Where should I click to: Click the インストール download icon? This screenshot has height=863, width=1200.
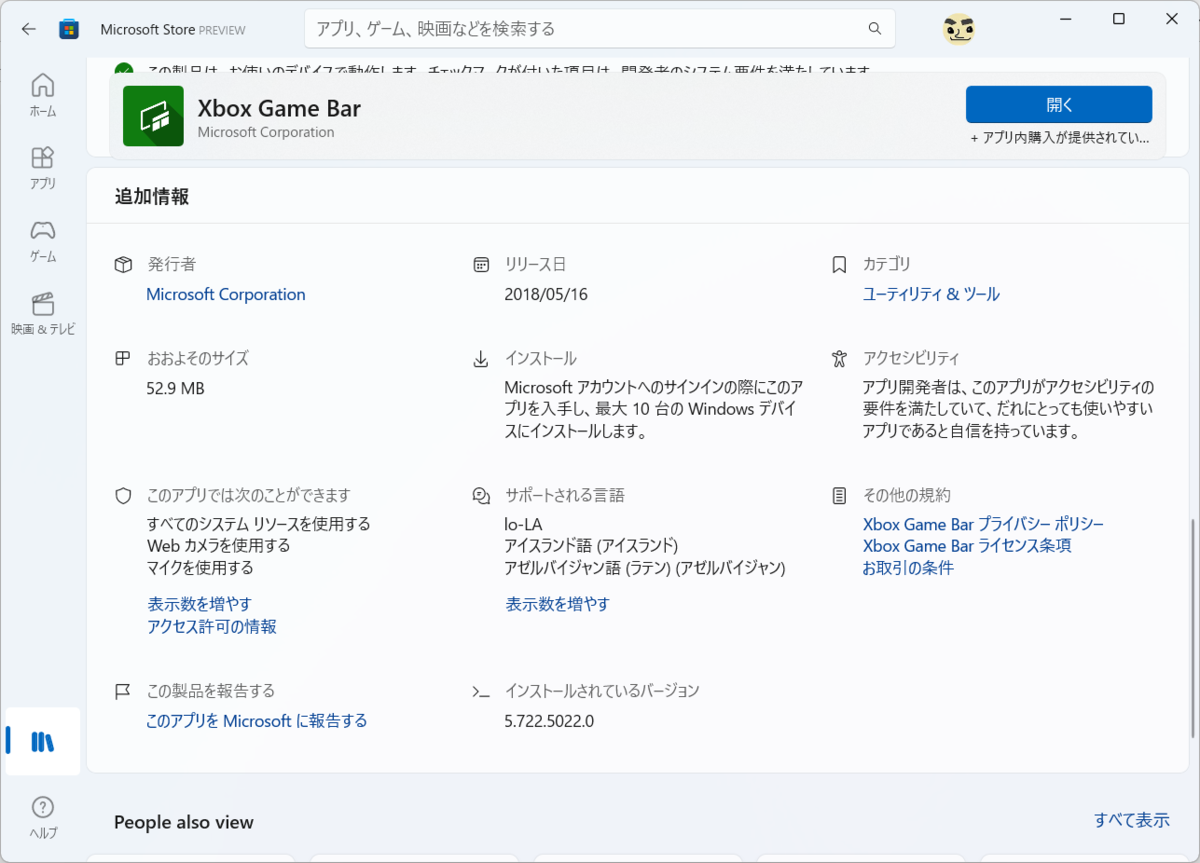[x=481, y=358]
